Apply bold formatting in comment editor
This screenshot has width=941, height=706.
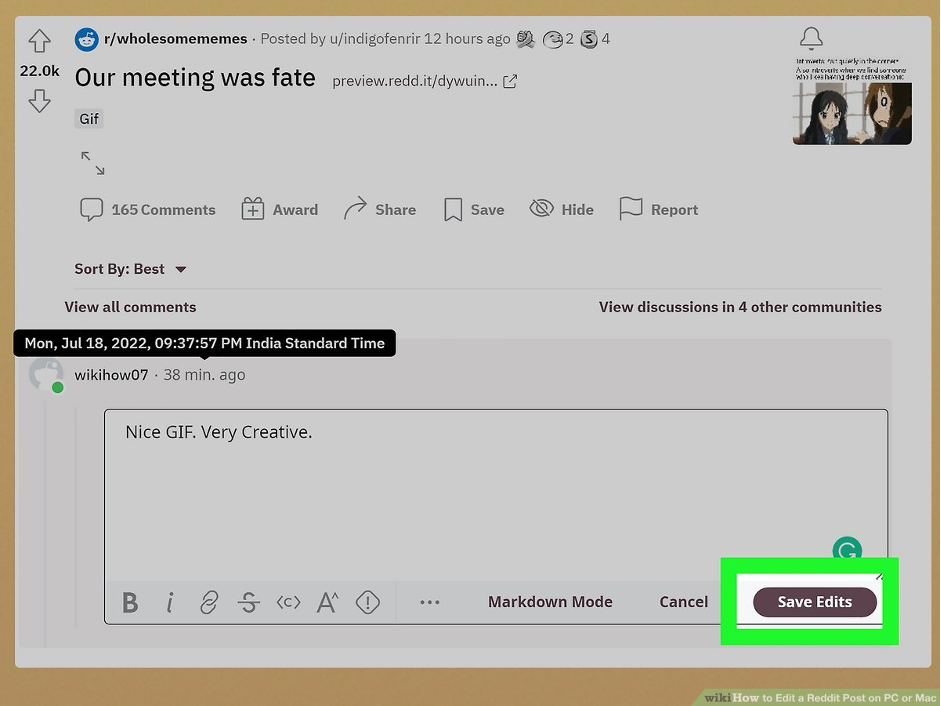pos(130,602)
